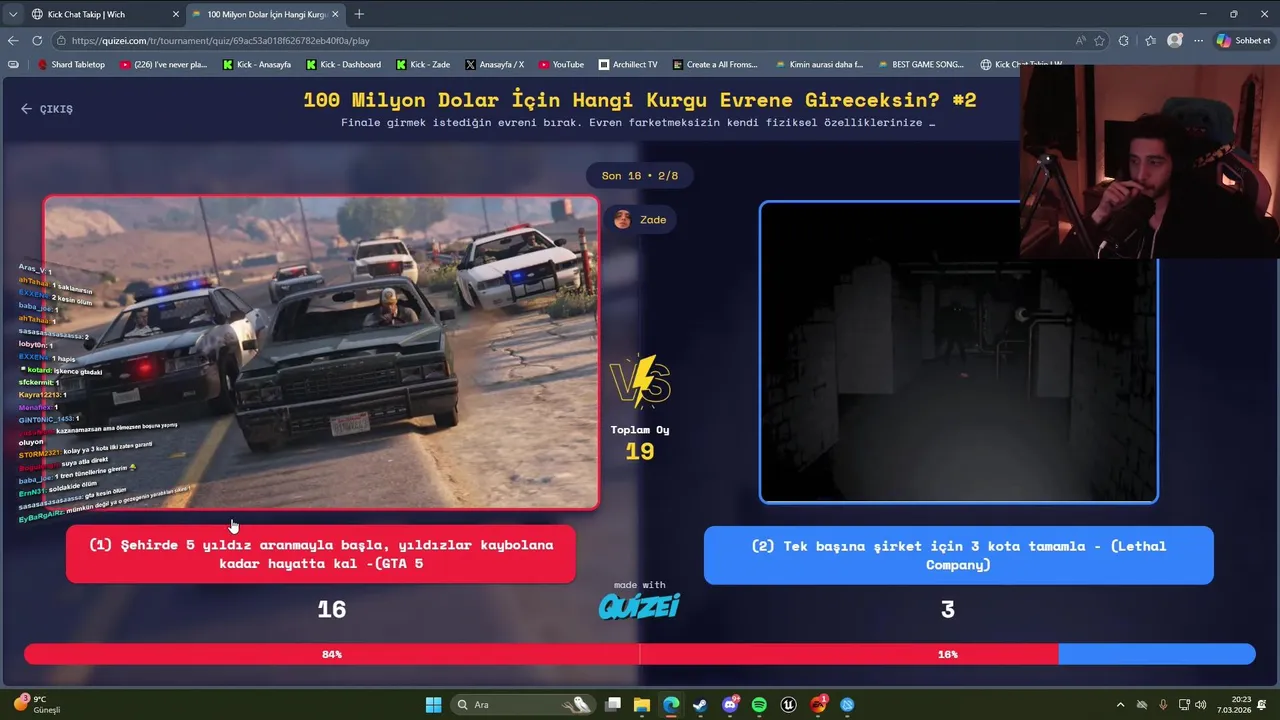Screen dimensions: 1280x720
Task: Vote for option 1 GTA 5 button
Action: pos(321,554)
